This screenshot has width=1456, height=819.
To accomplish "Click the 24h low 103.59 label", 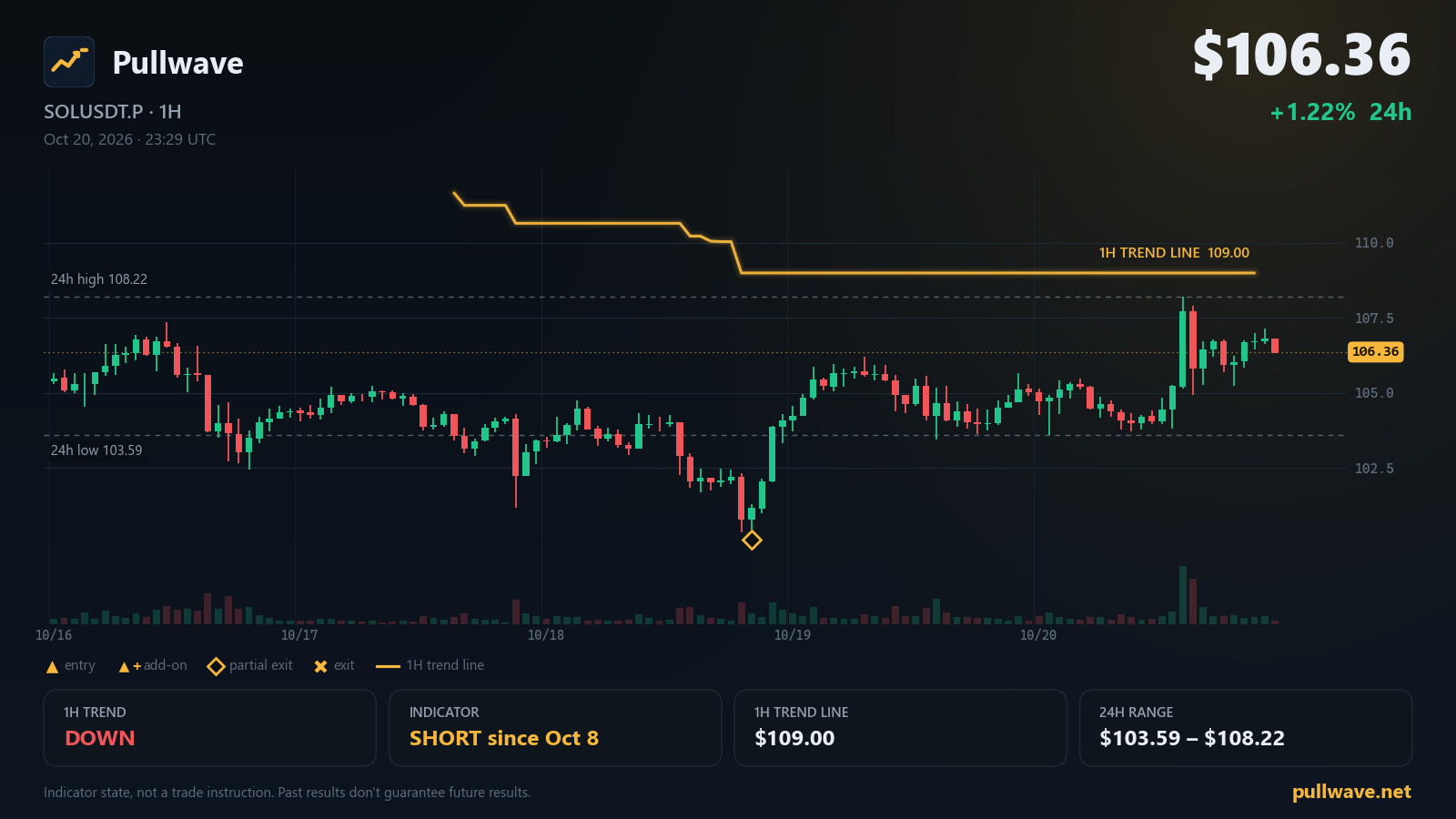I will [x=96, y=450].
